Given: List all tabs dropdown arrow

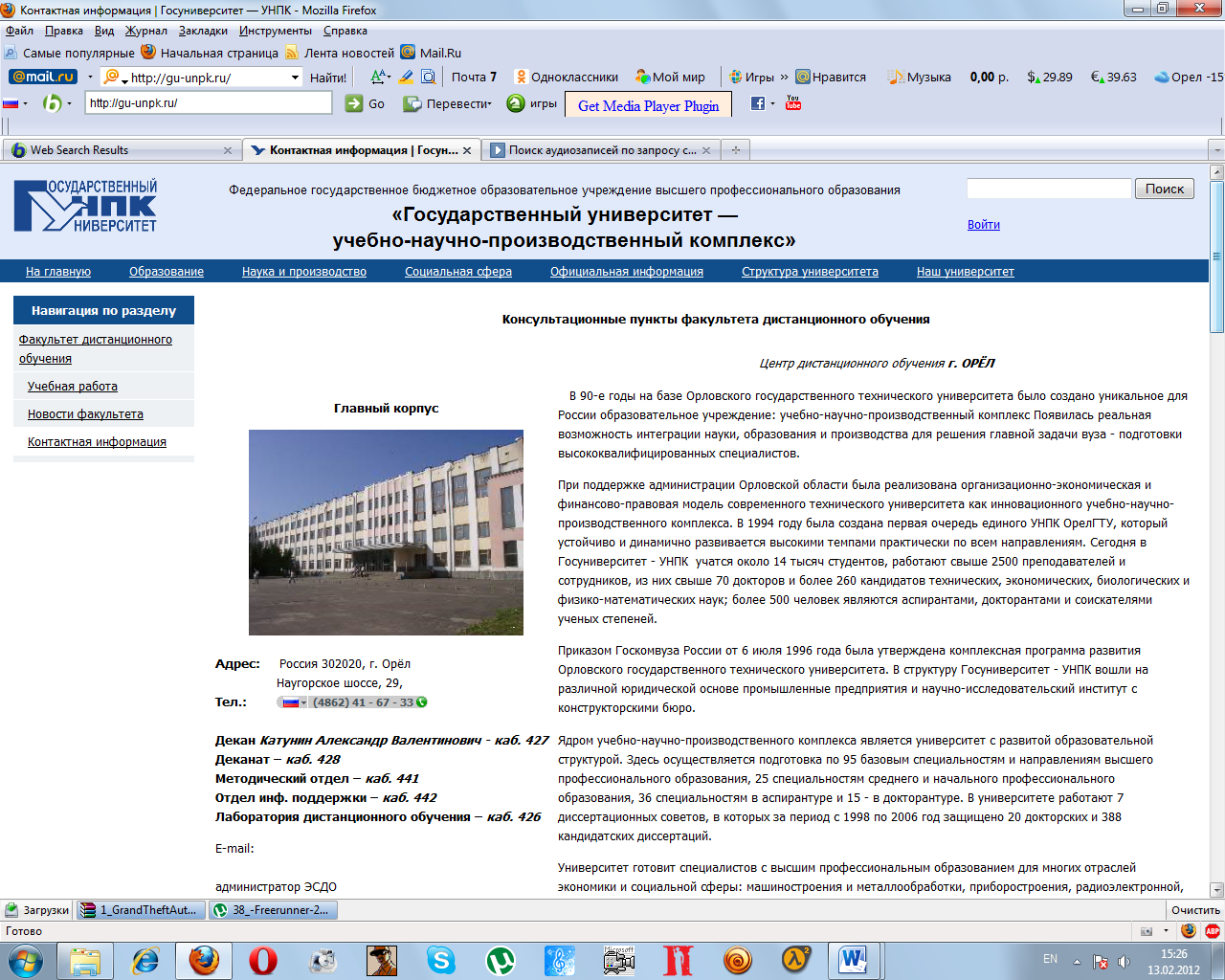Looking at the screenshot, I should 1216,150.
